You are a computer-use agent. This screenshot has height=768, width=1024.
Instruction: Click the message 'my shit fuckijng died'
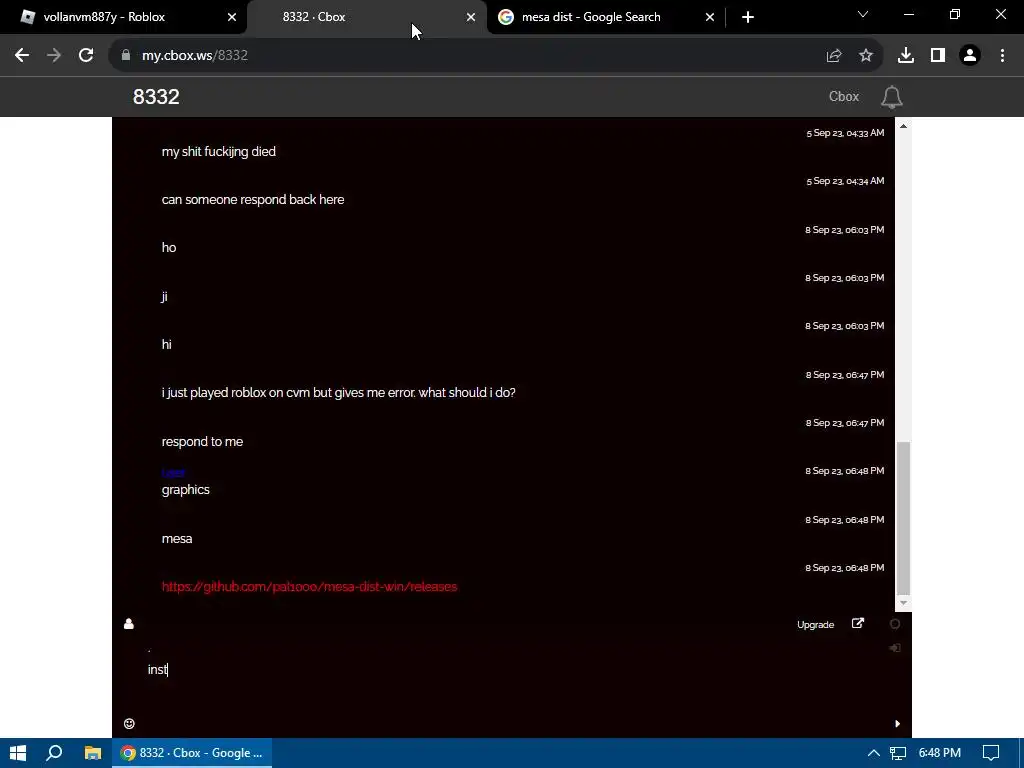click(x=219, y=152)
